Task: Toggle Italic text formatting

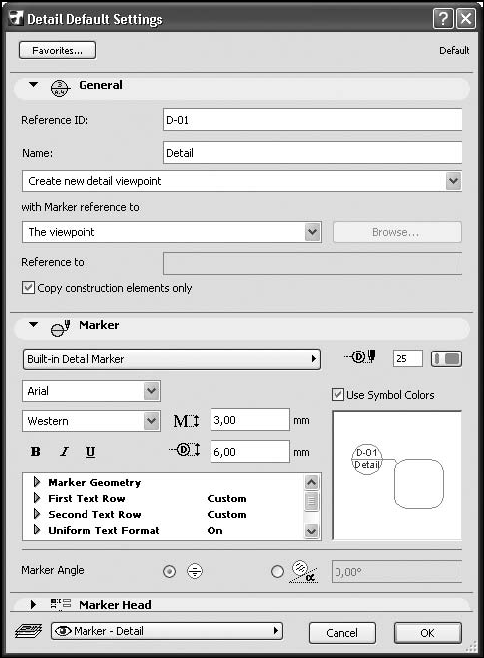Action: 64,452
